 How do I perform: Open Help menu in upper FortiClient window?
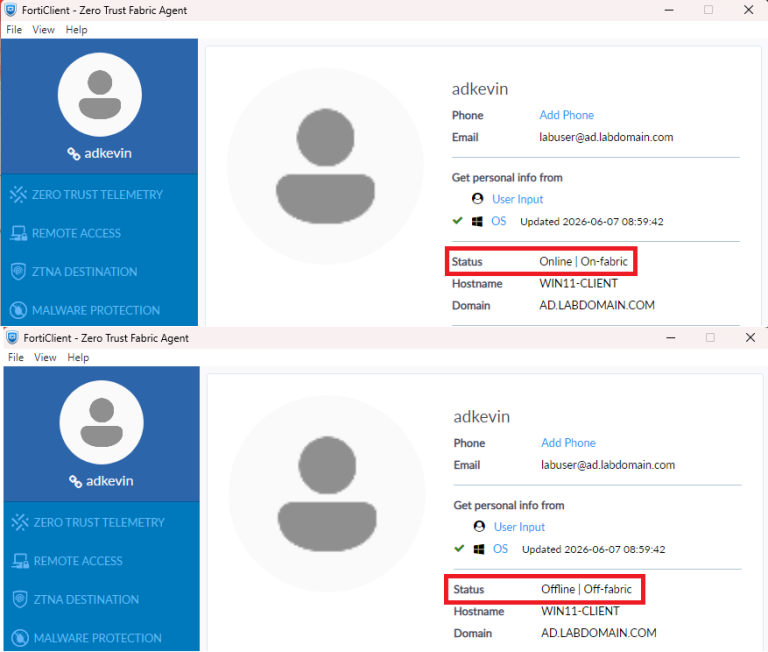point(76,30)
